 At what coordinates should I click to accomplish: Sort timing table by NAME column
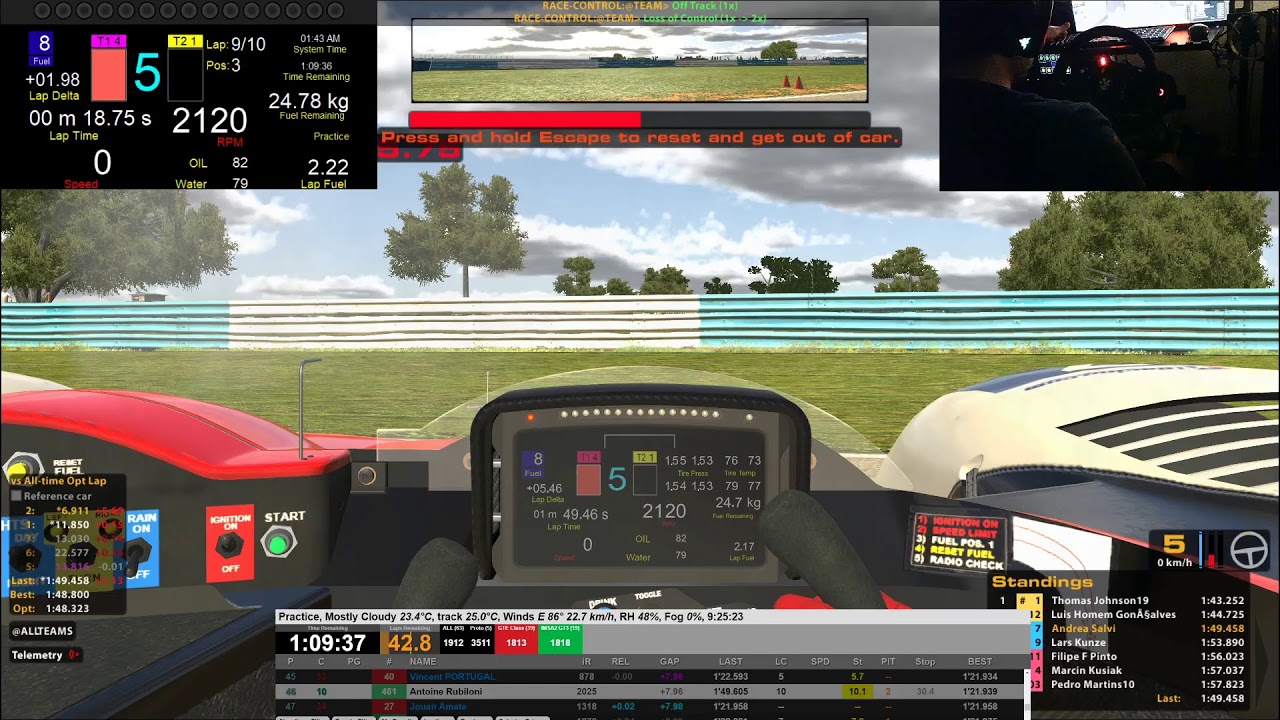423,662
